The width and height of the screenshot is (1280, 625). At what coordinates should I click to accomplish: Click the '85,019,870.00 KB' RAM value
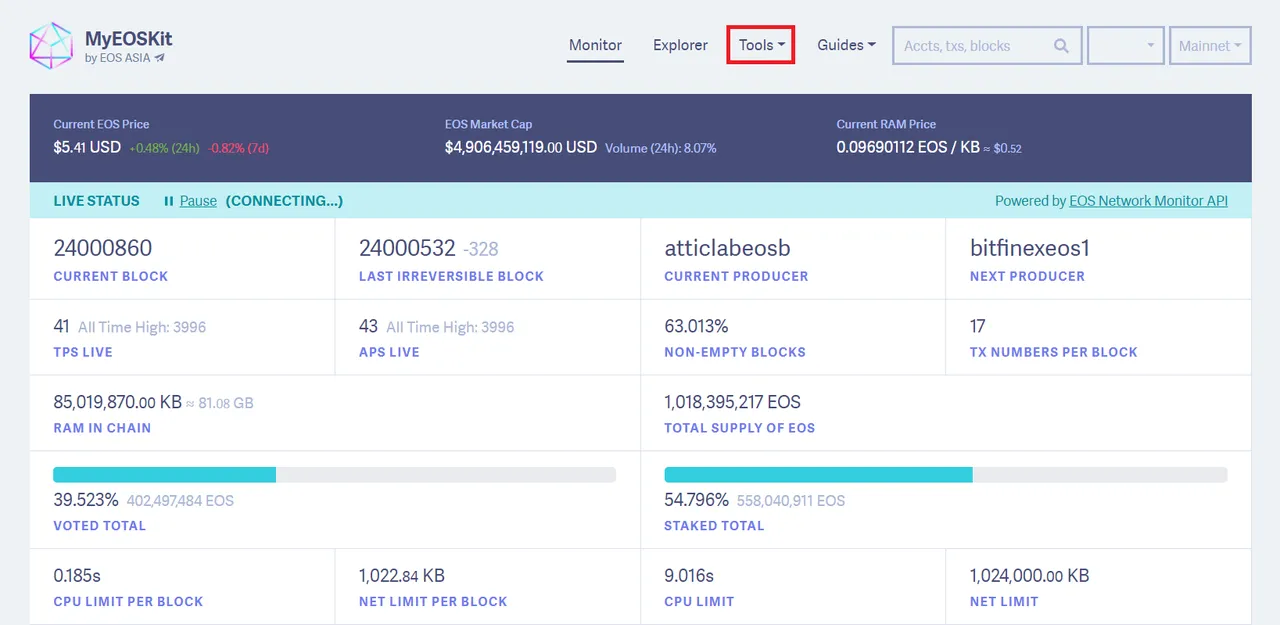click(x=118, y=402)
